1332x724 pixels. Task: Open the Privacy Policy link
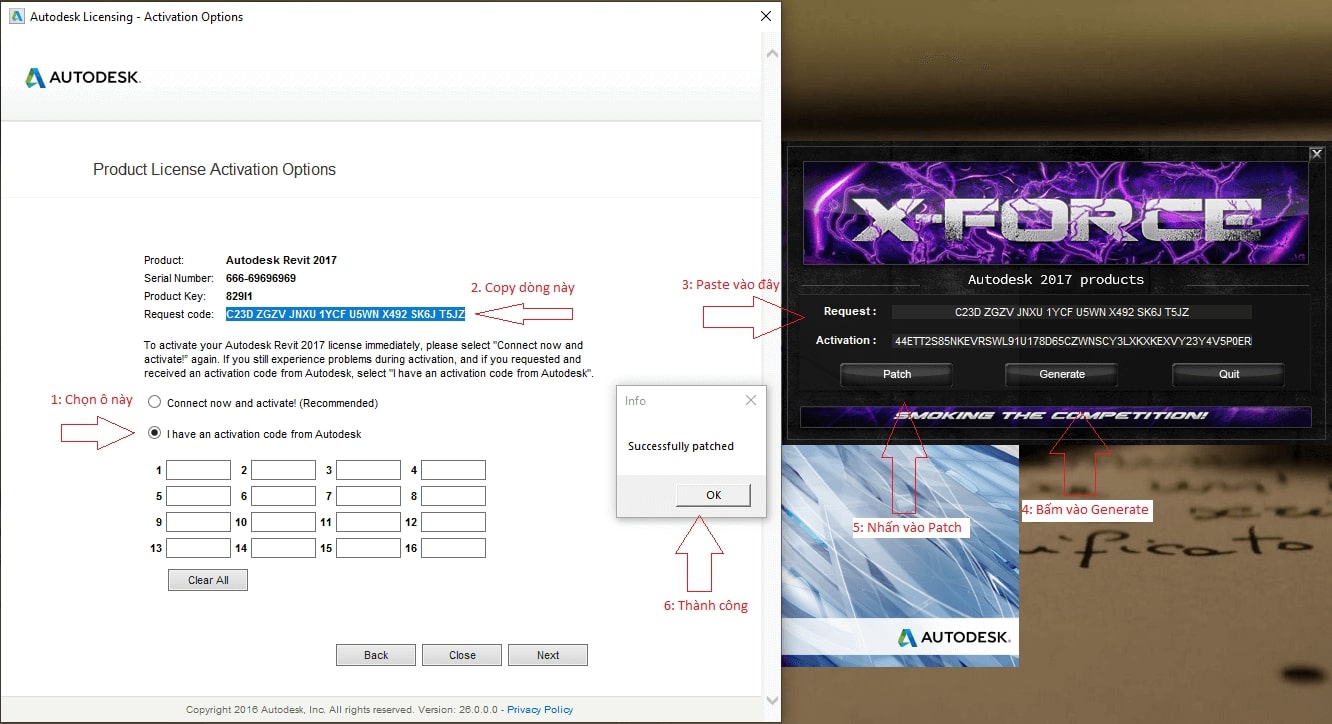[540, 710]
